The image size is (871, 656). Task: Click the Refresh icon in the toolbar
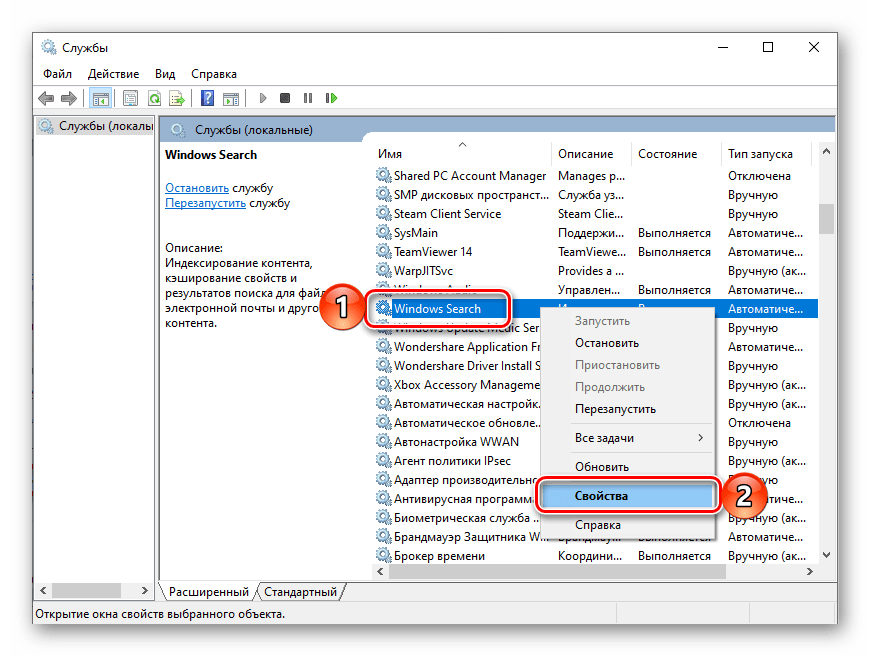[x=155, y=98]
